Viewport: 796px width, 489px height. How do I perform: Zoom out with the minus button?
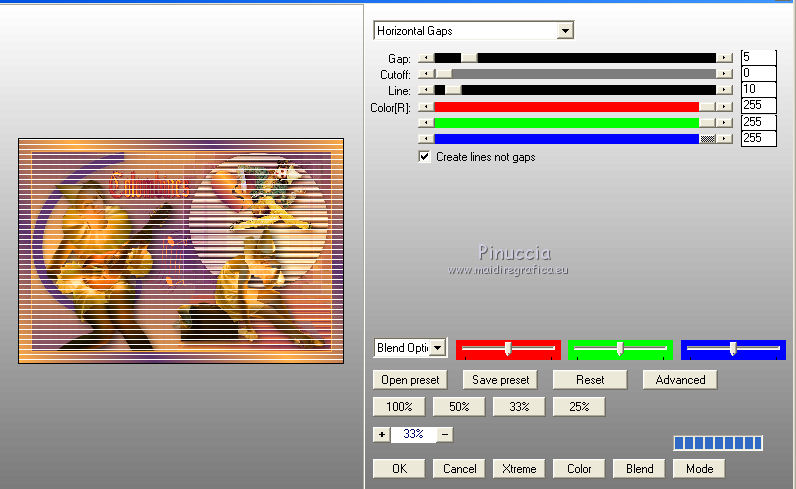[x=445, y=434]
